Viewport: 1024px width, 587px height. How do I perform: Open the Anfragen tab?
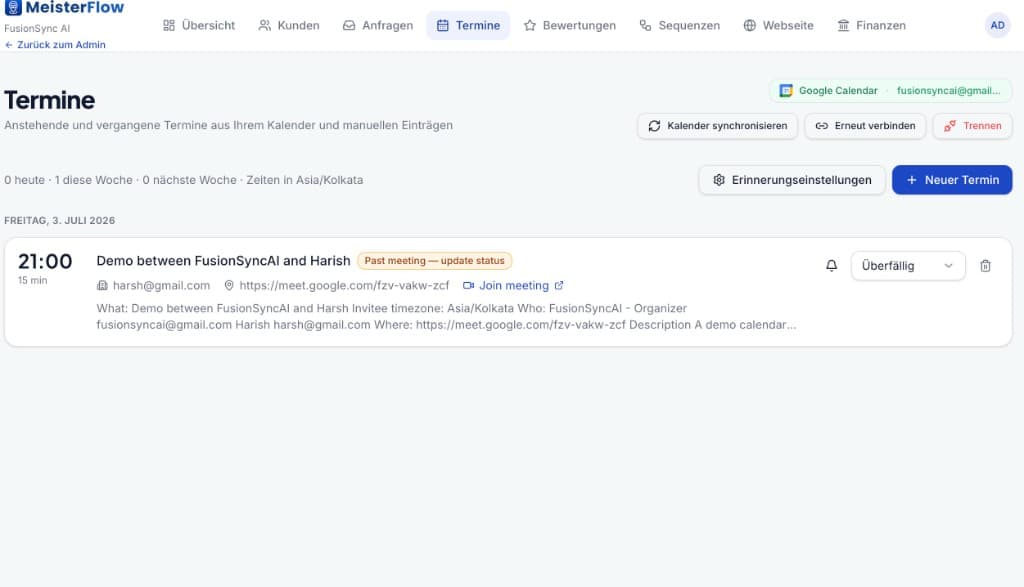[377, 25]
